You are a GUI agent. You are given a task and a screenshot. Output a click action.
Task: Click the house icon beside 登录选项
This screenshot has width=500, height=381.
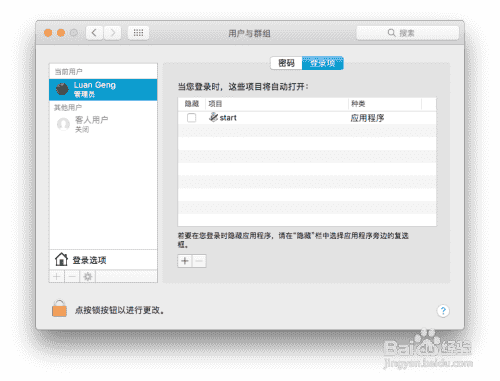click(x=61, y=259)
